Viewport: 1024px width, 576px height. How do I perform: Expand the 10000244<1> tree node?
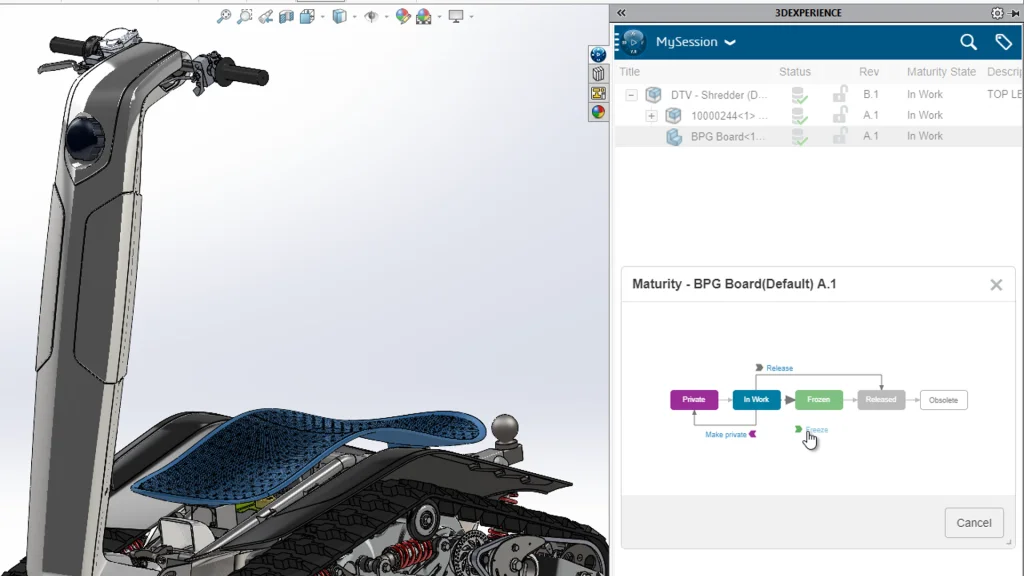tap(651, 116)
